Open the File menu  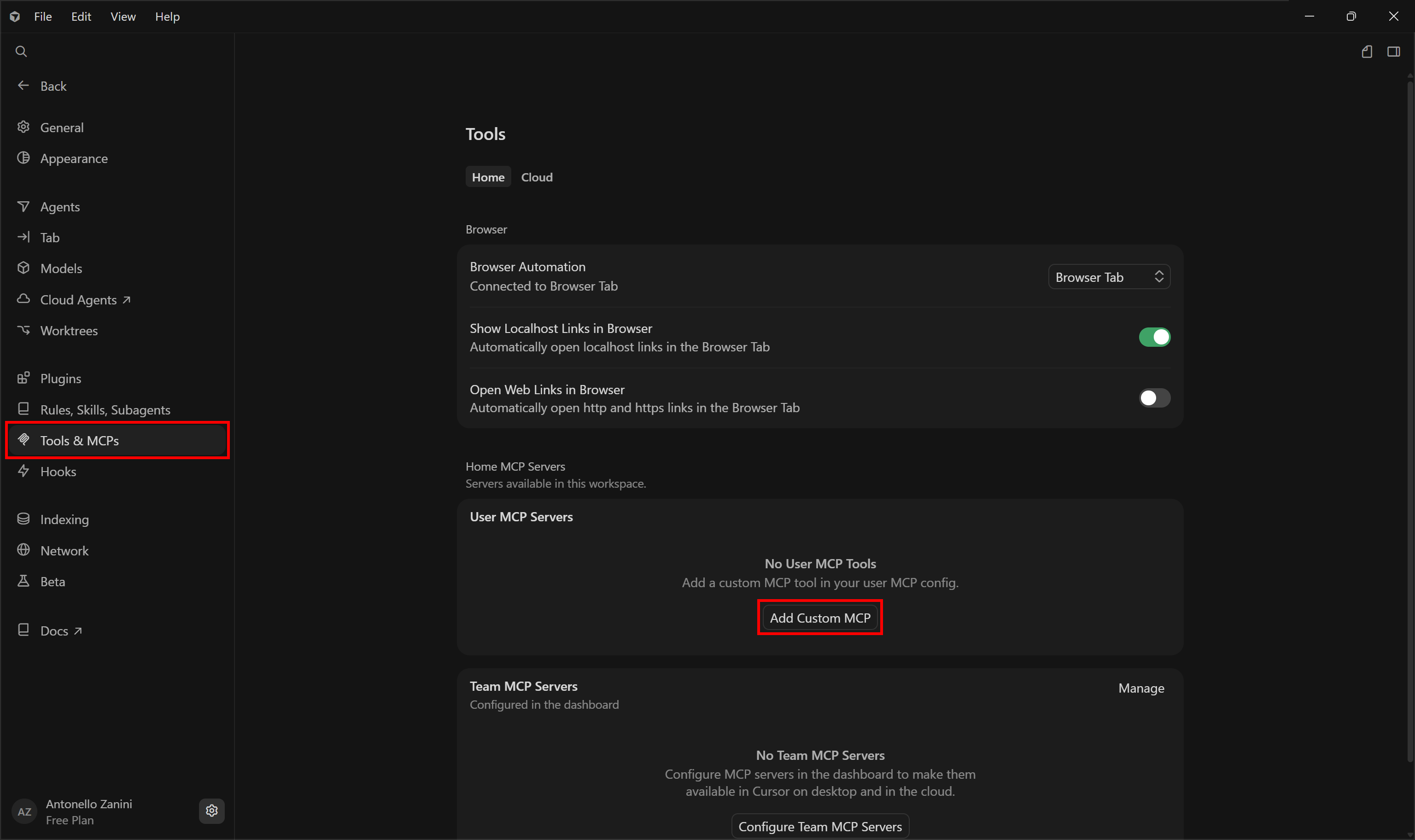click(43, 17)
